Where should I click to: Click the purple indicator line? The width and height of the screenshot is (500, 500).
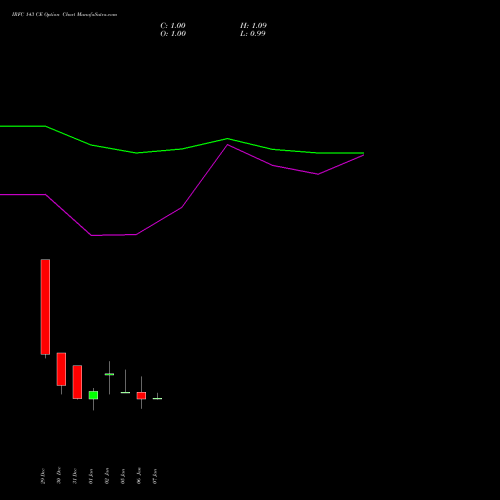pos(182,207)
